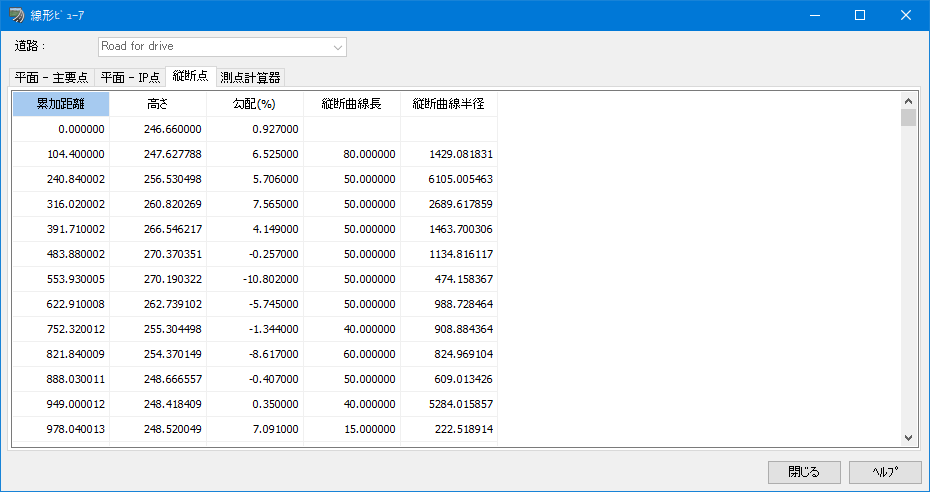Select curve length cell 60.000000
The width and height of the screenshot is (930, 492).
coord(352,354)
